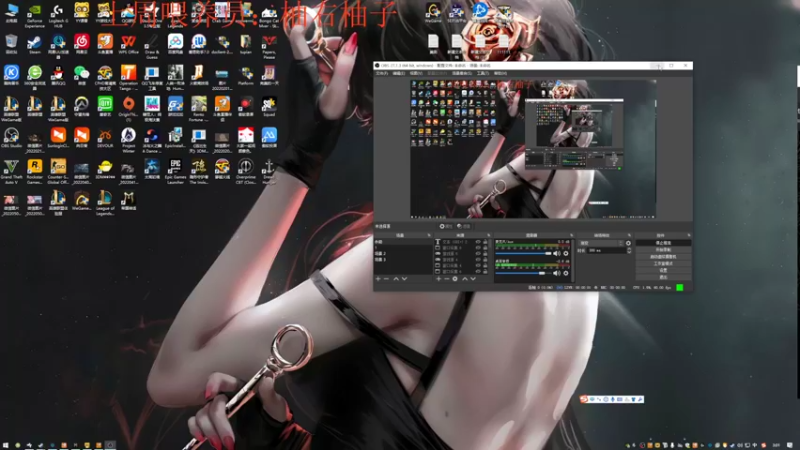This screenshot has height=450, width=800.
Task: Launch Project Winter from desktop
Action: point(129,140)
